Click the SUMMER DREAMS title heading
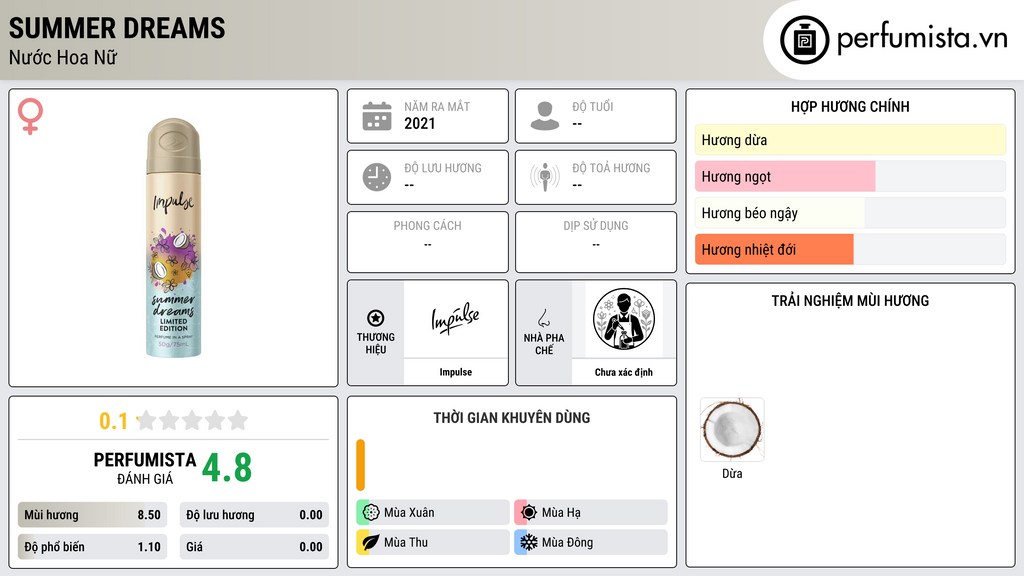The width and height of the screenshot is (1024, 576). coord(117,28)
